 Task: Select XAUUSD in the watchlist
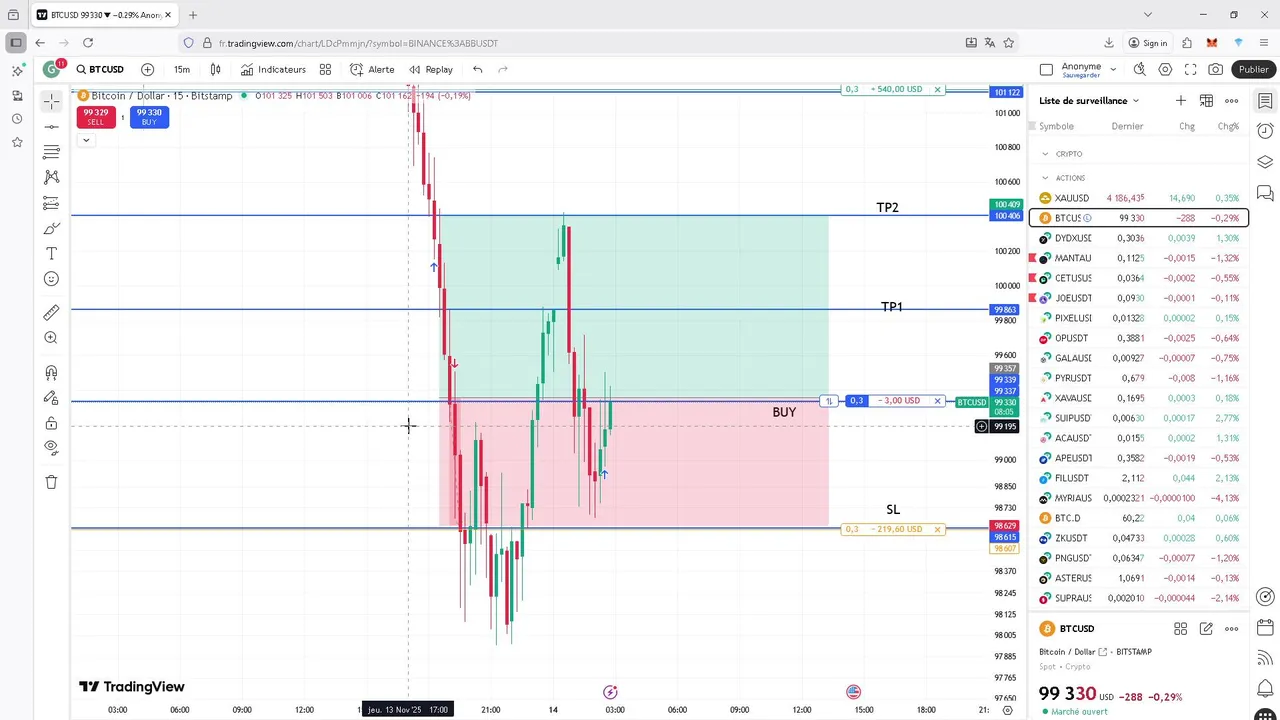1139,198
